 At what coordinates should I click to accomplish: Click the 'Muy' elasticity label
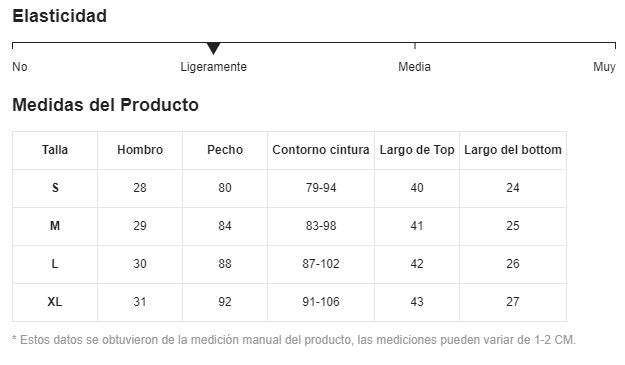coord(604,67)
